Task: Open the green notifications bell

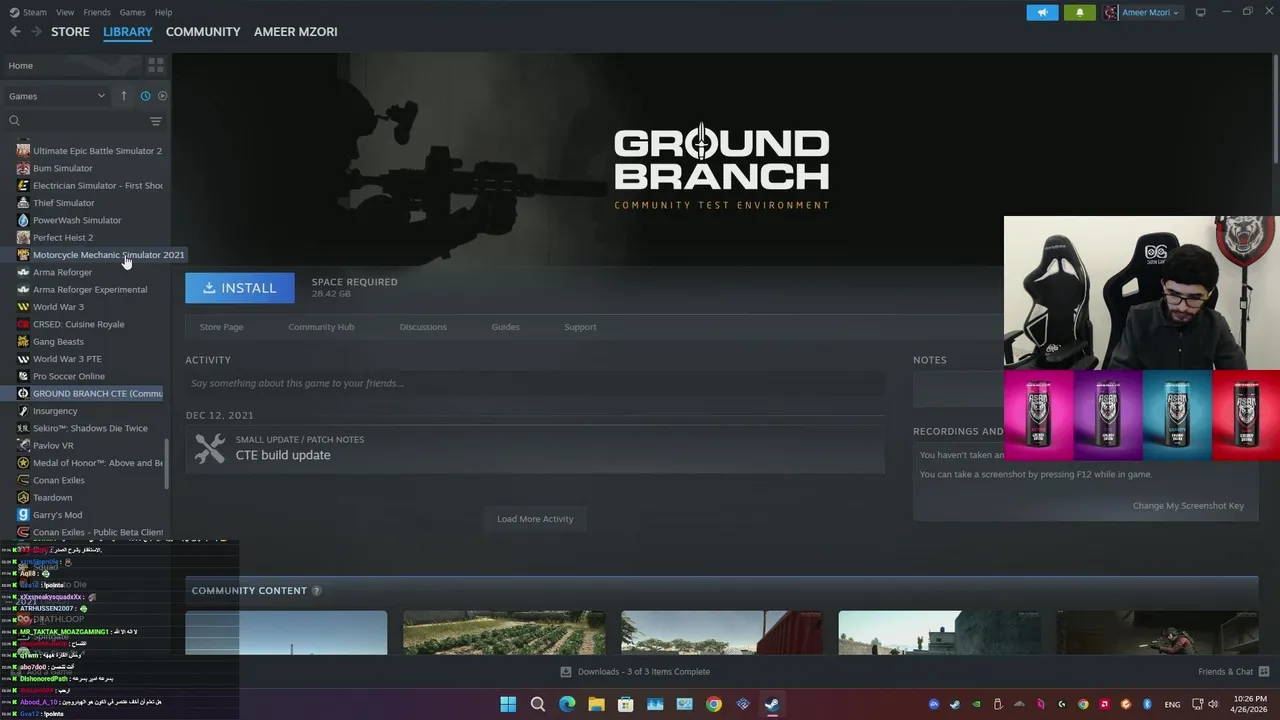Action: [x=1079, y=13]
